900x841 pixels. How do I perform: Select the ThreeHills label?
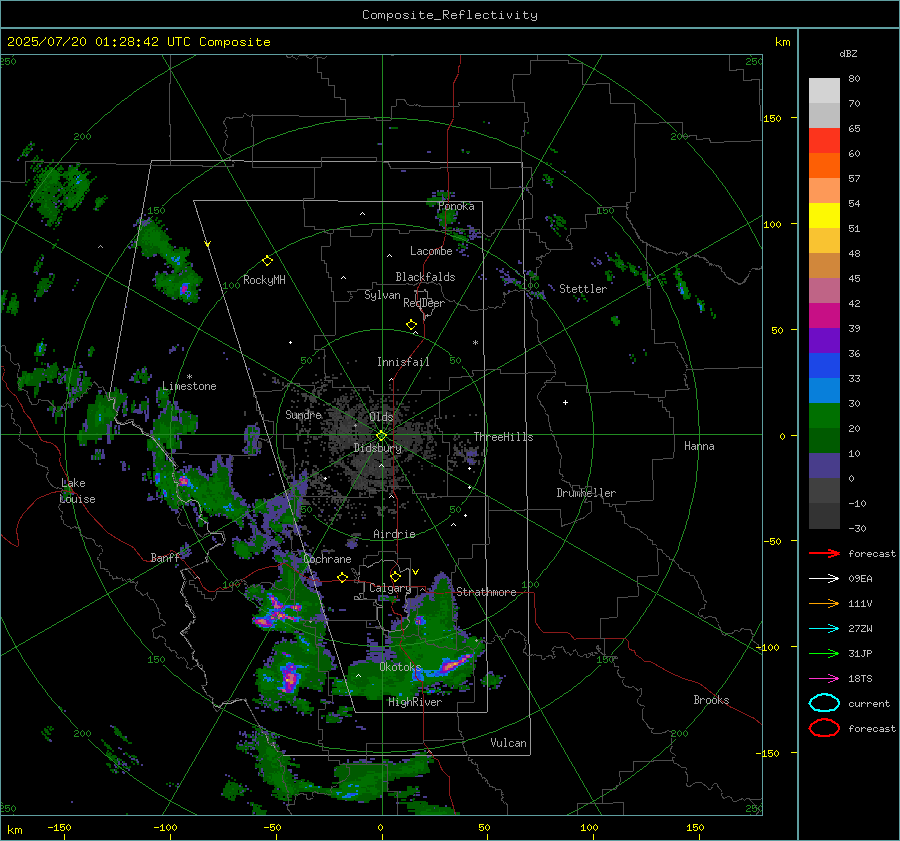(x=503, y=437)
